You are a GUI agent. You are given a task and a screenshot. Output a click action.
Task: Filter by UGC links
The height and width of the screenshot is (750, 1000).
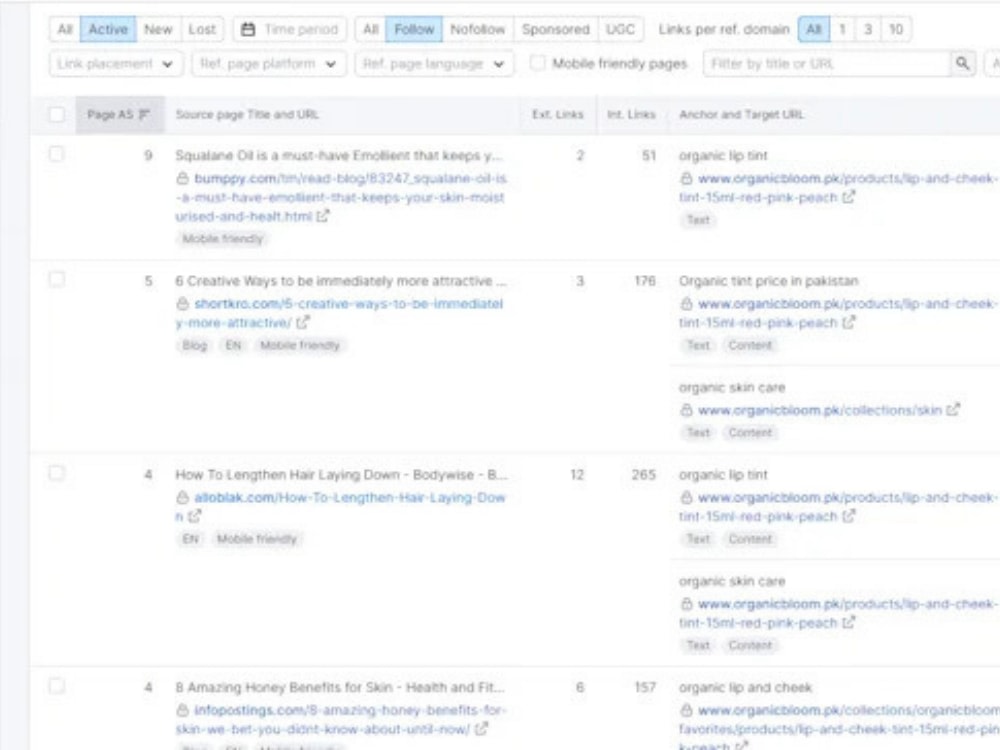[620, 29]
